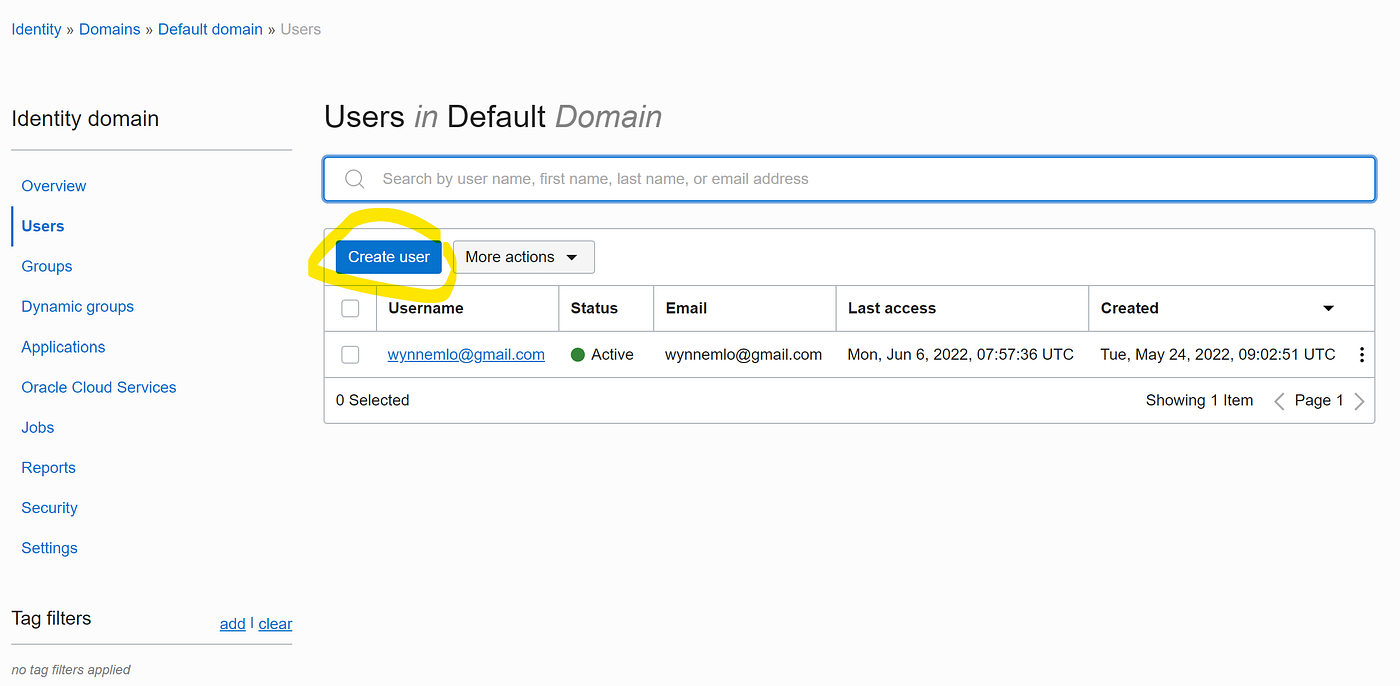Click the Identity breadcrumb link
Screen dimensions: 1400x686
click(37, 29)
